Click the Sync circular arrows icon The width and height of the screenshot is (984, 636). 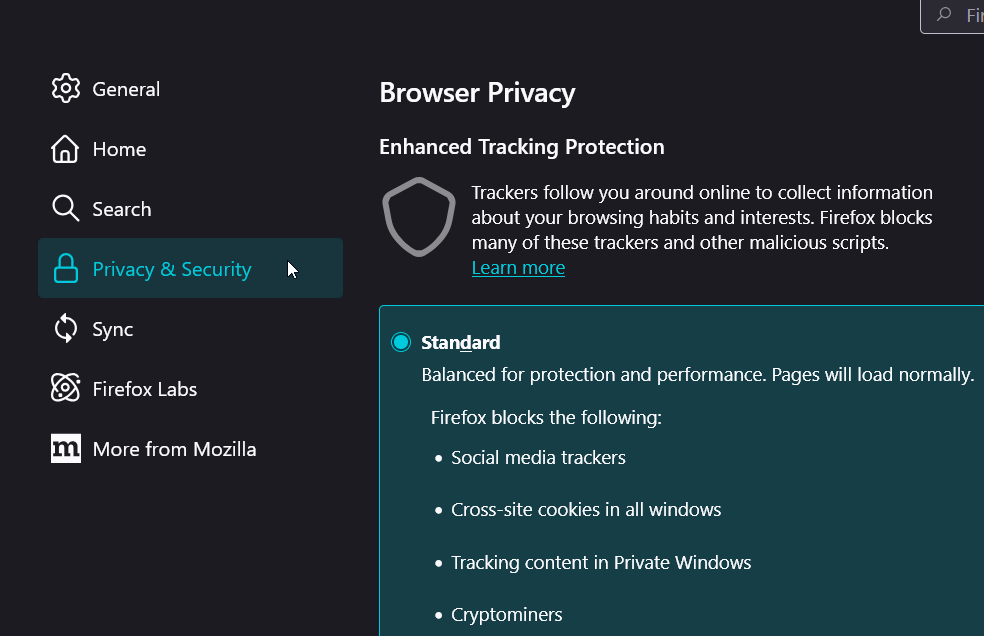[x=66, y=329]
